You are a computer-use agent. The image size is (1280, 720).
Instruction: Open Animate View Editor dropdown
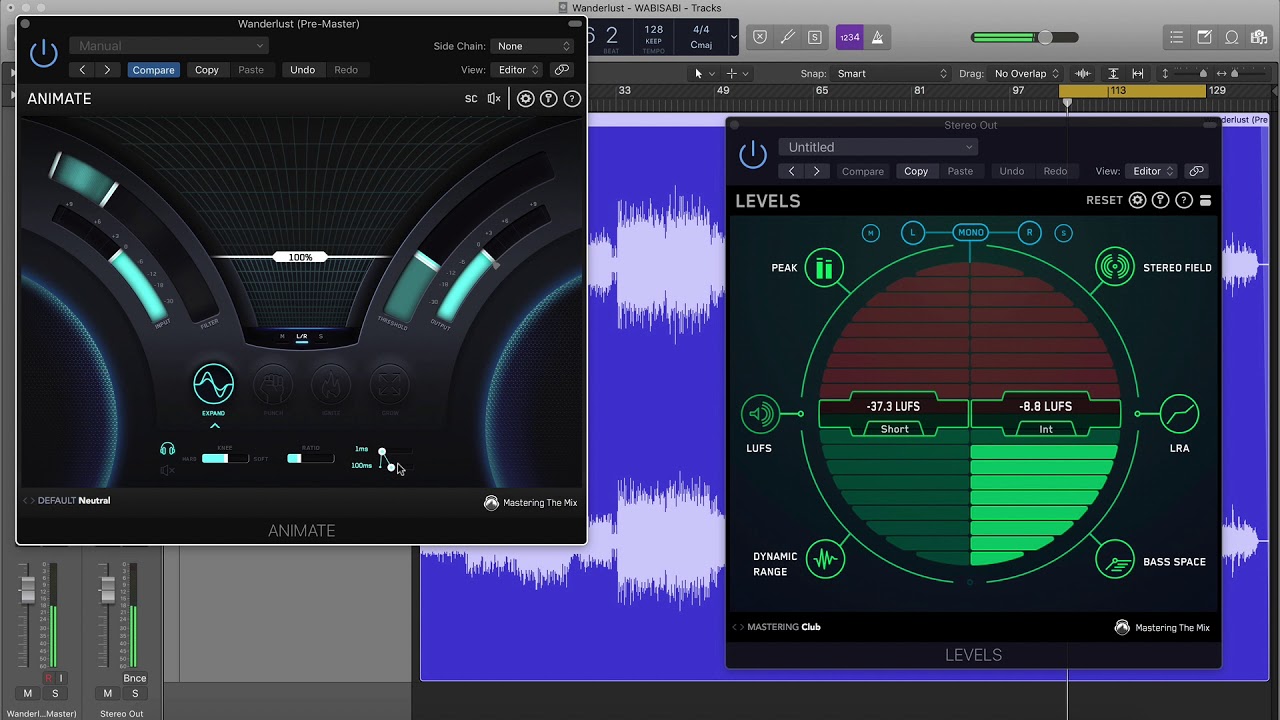(x=516, y=70)
